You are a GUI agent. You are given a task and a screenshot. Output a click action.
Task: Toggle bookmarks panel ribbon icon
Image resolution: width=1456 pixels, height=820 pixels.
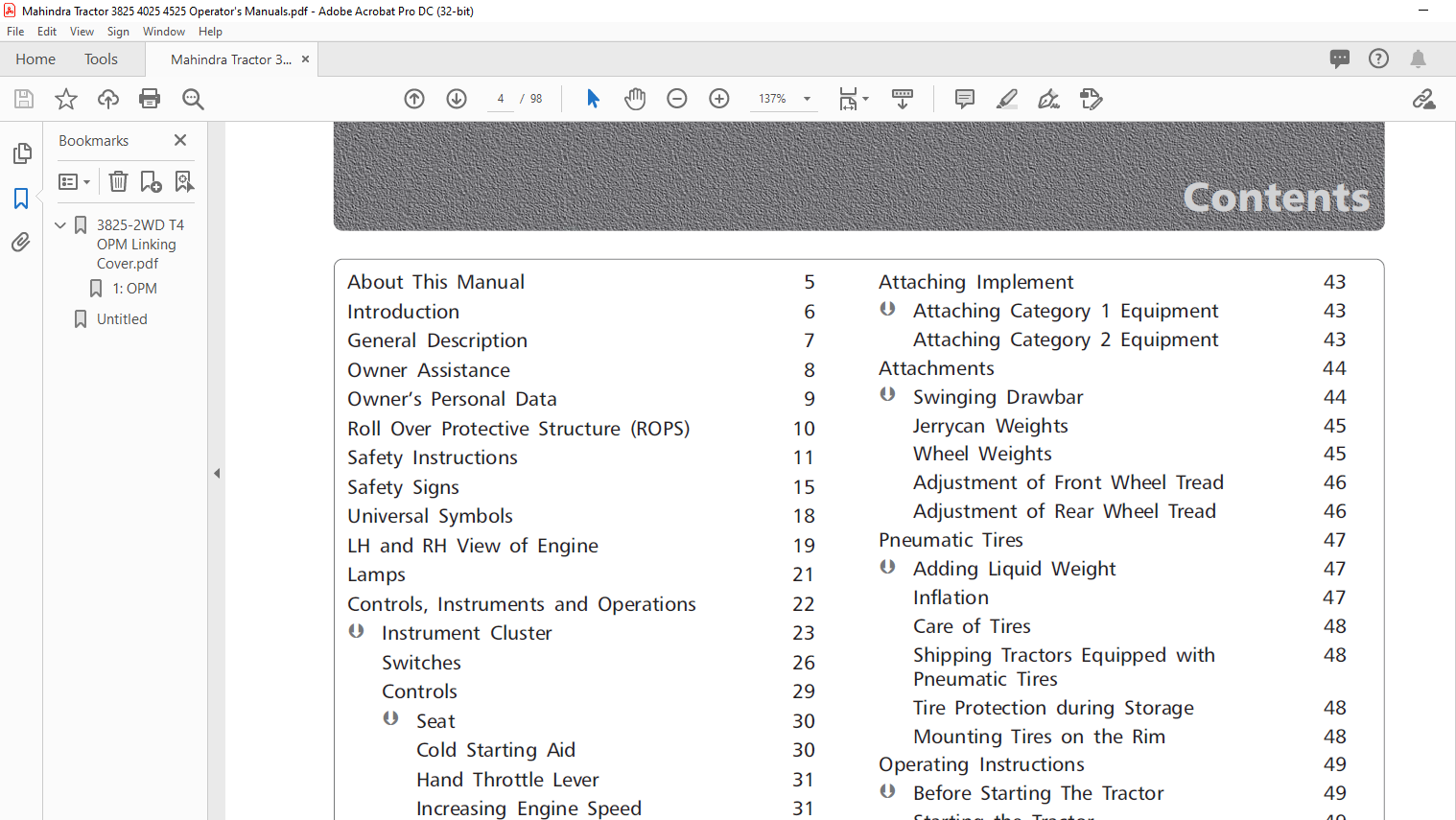(x=21, y=199)
